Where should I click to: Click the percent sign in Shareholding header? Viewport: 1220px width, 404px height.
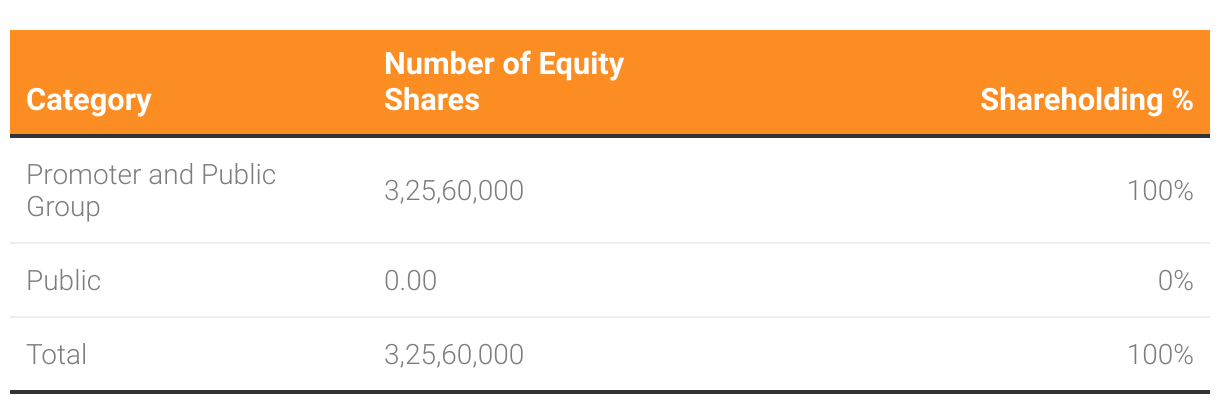(1182, 100)
